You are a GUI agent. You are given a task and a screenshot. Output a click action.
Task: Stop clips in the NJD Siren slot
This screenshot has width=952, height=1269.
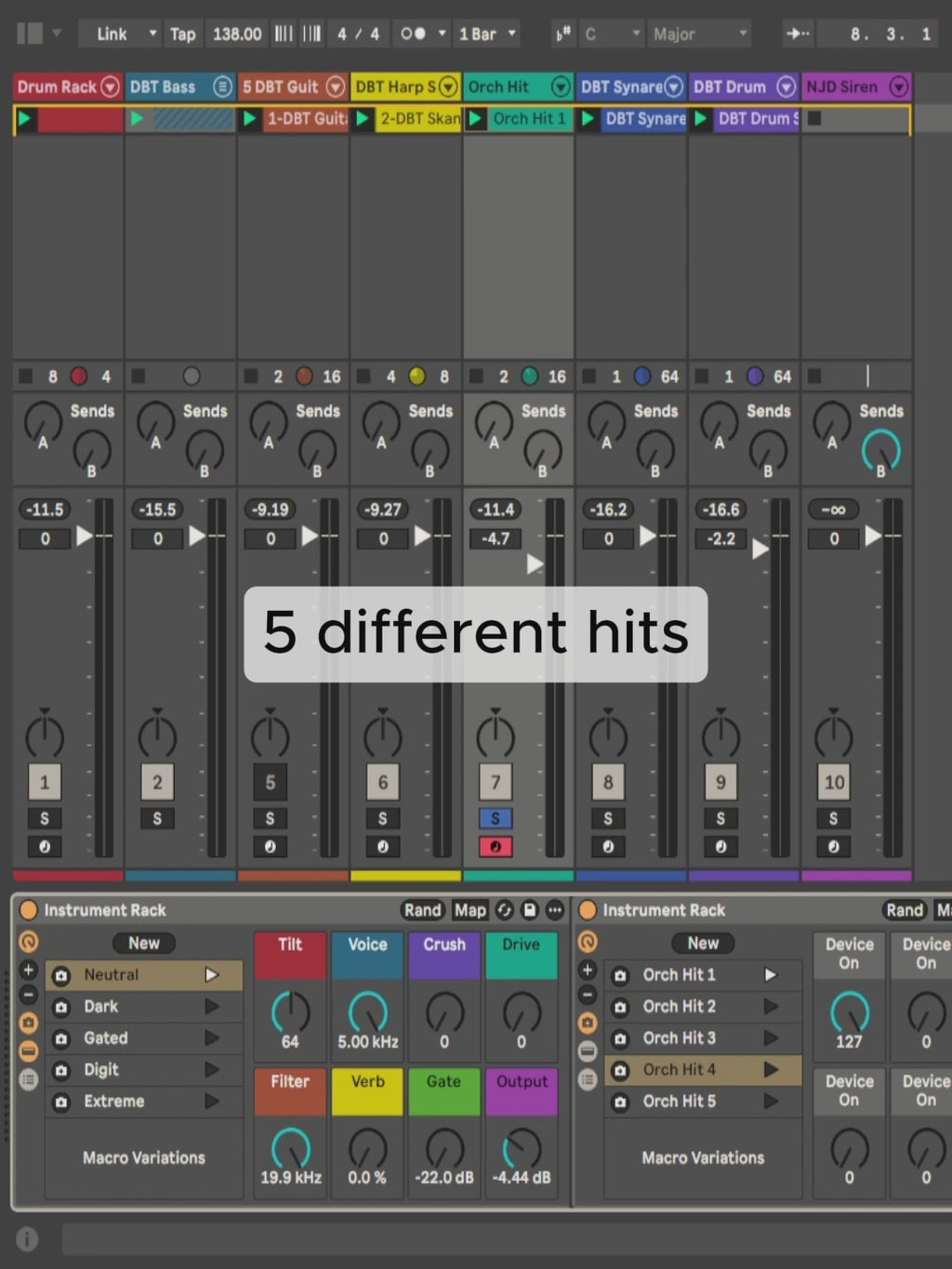tap(814, 119)
